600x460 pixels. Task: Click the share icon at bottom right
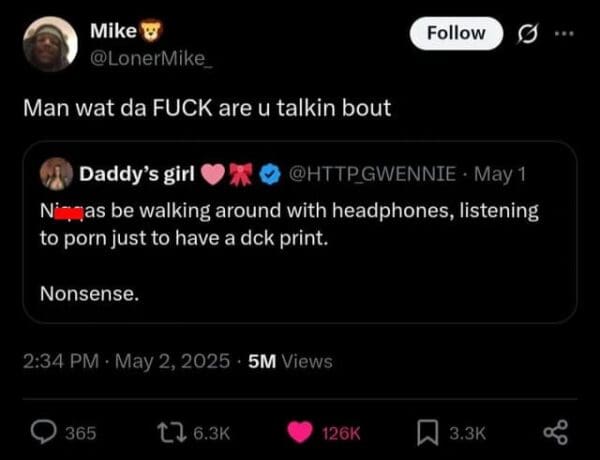tap(552, 432)
